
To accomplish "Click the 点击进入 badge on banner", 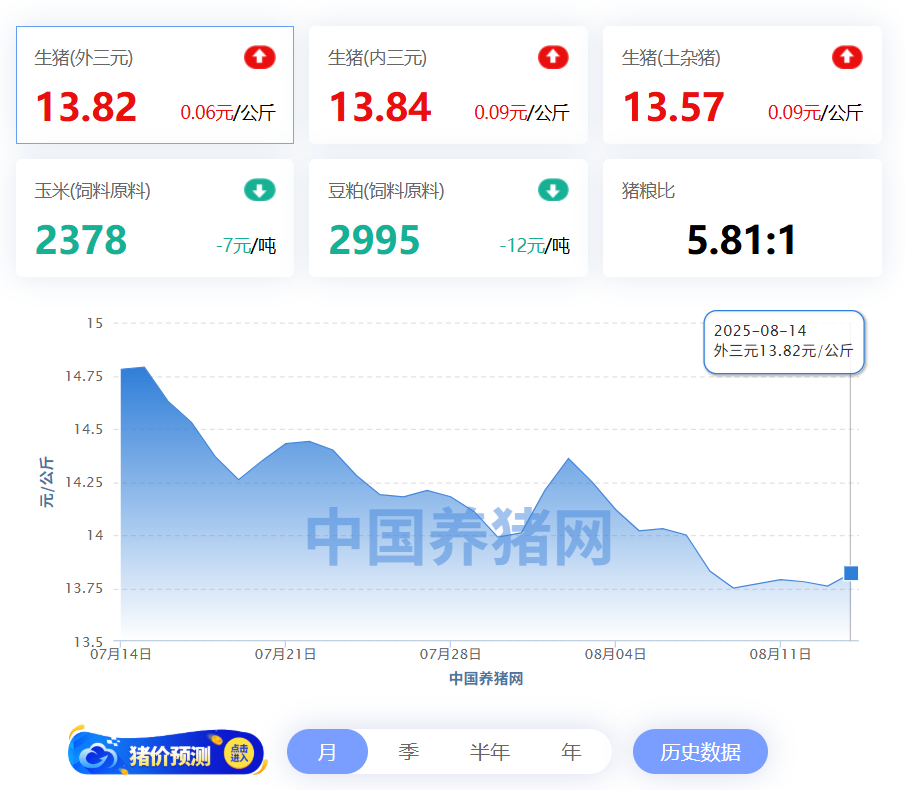I will coord(239,752).
